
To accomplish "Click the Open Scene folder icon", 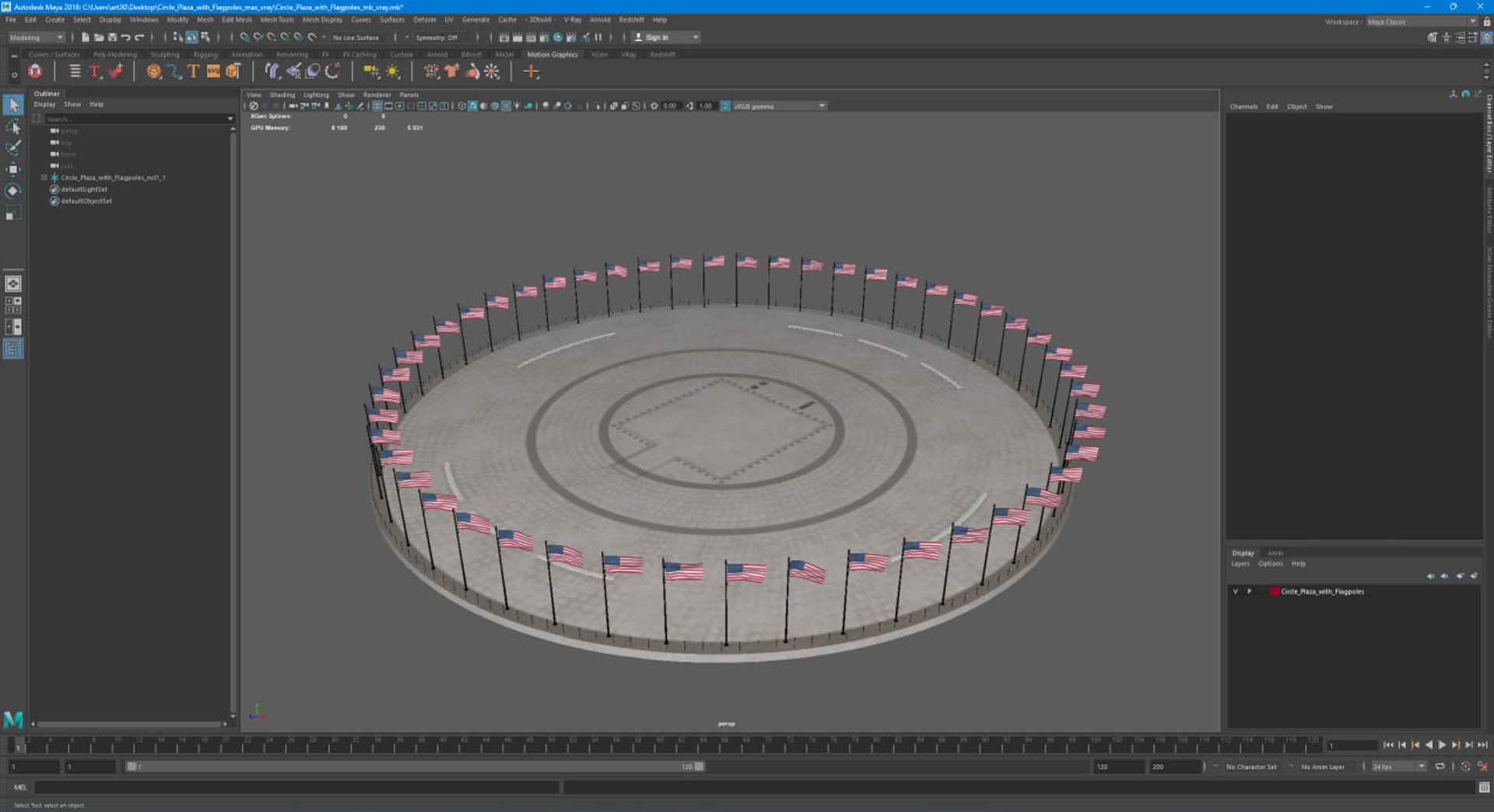I will tap(99, 37).
